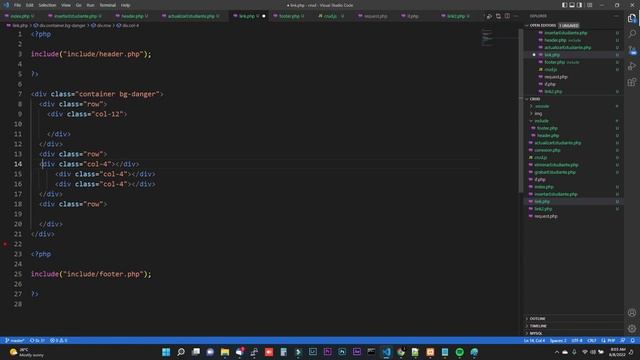The height and width of the screenshot is (360, 640).
Task: Toggle secondary side bar layout icon
Action: (580, 5)
